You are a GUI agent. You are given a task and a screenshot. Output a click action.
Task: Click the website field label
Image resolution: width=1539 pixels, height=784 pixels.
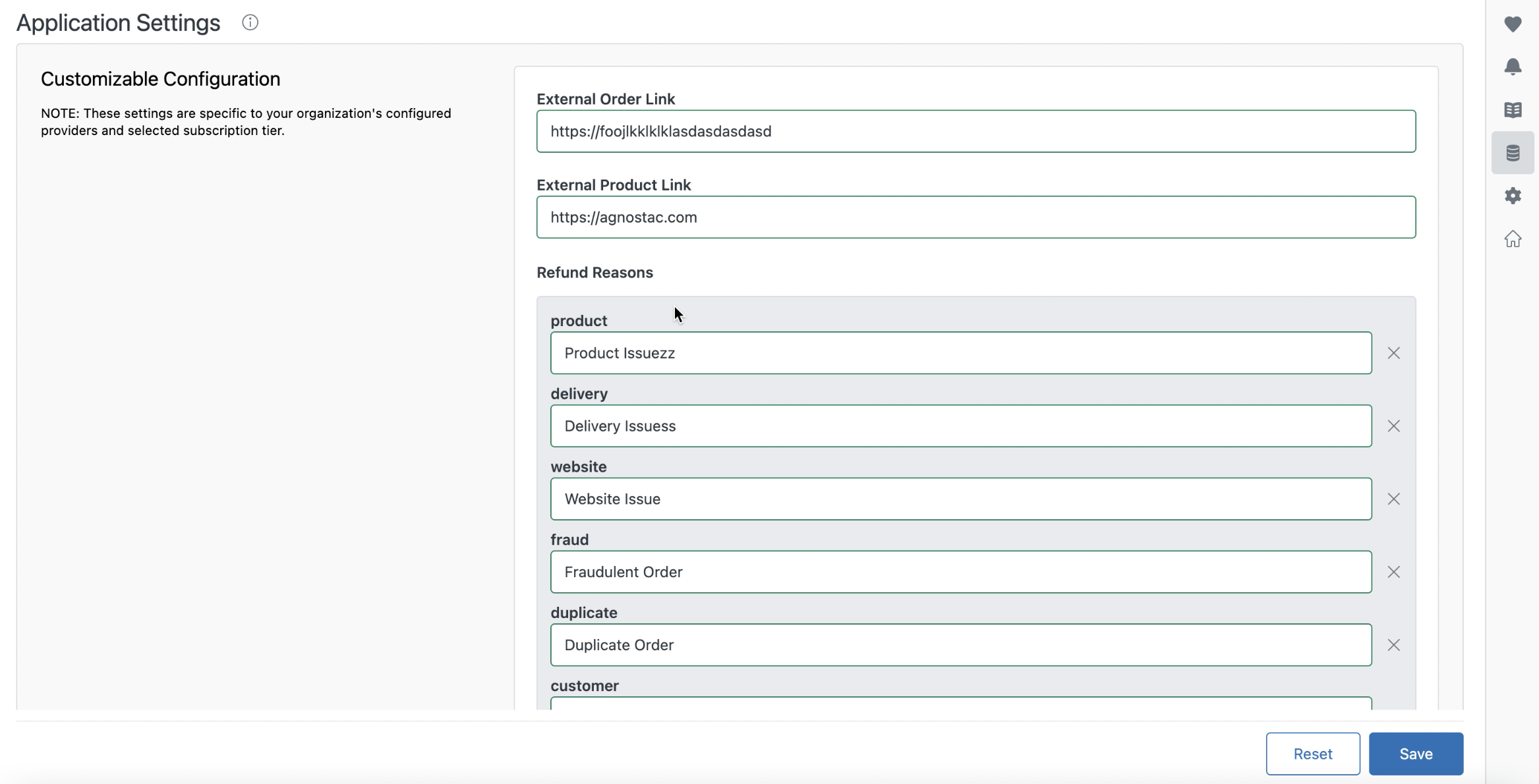[x=578, y=467]
